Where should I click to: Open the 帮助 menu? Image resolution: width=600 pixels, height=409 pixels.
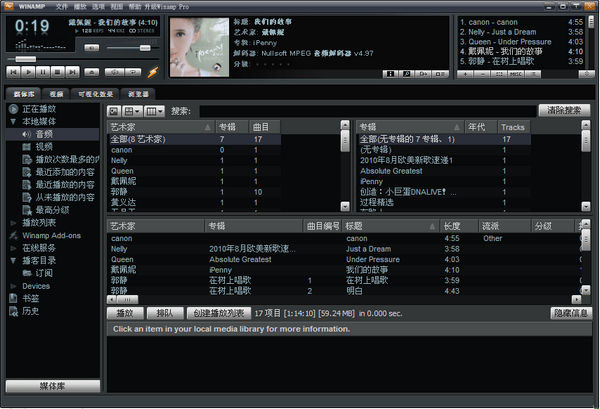(135, 7)
